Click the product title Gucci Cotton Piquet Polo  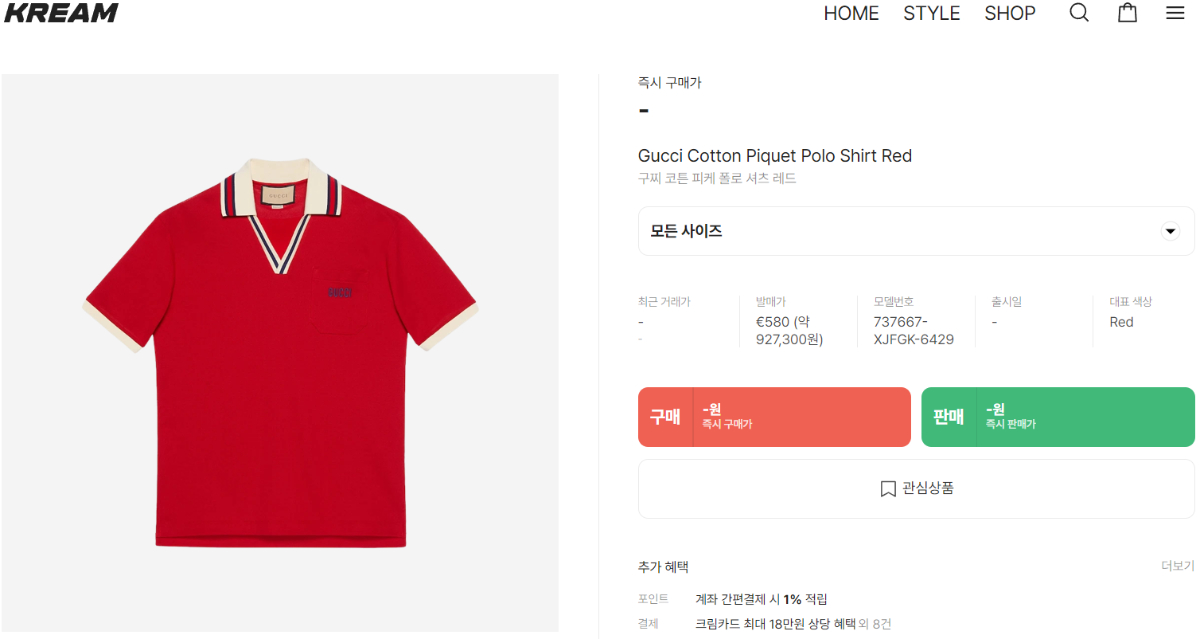(775, 156)
